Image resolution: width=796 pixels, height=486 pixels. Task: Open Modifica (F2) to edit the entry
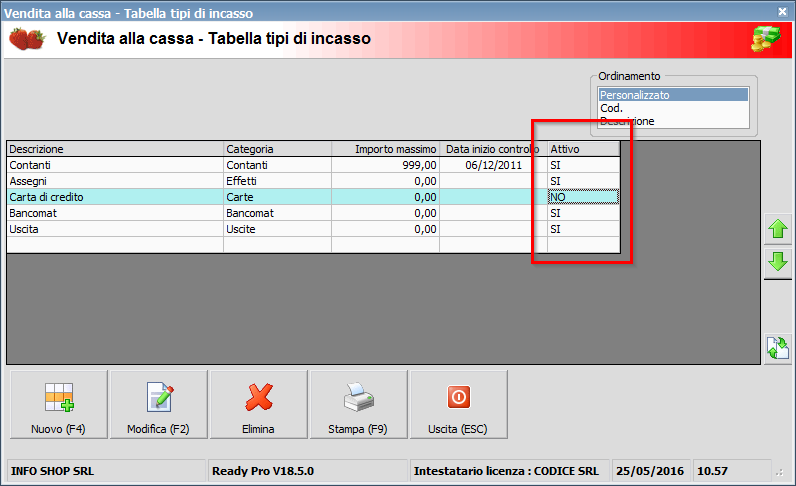(x=159, y=404)
